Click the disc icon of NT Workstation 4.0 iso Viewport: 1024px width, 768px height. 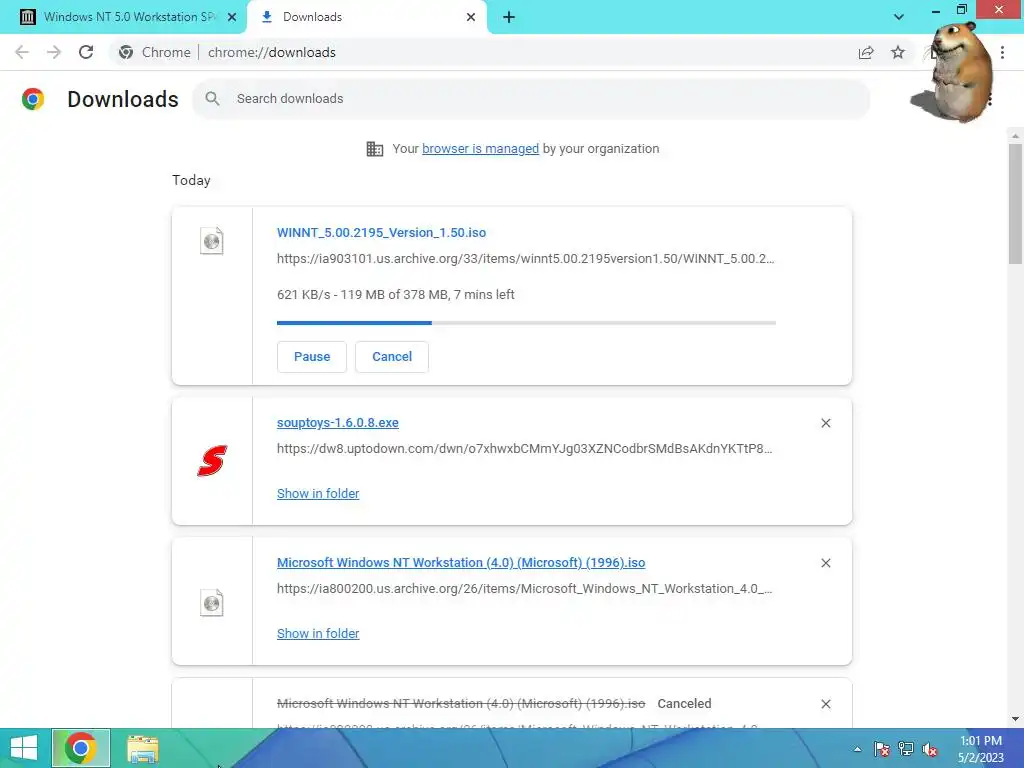[212, 603]
